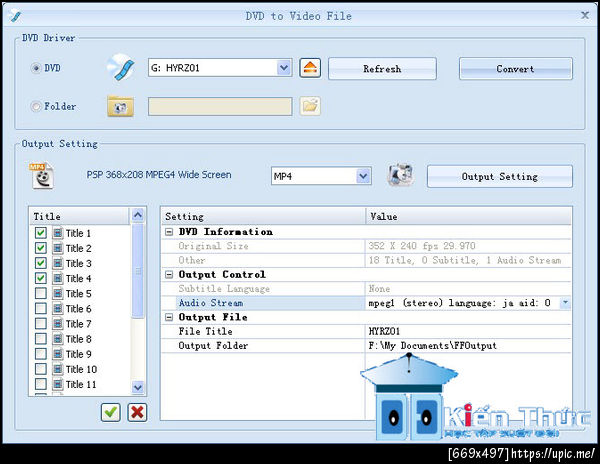Select the Folder radio button
The width and height of the screenshot is (600, 464).
[36, 106]
